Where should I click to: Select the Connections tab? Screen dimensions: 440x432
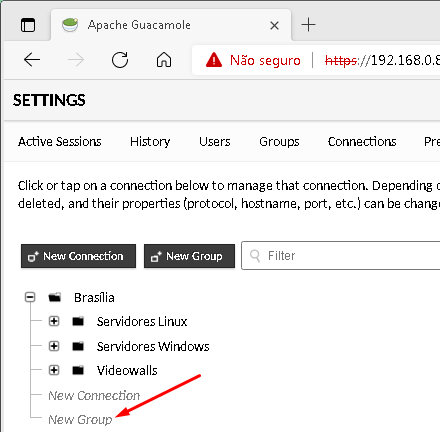point(362,142)
